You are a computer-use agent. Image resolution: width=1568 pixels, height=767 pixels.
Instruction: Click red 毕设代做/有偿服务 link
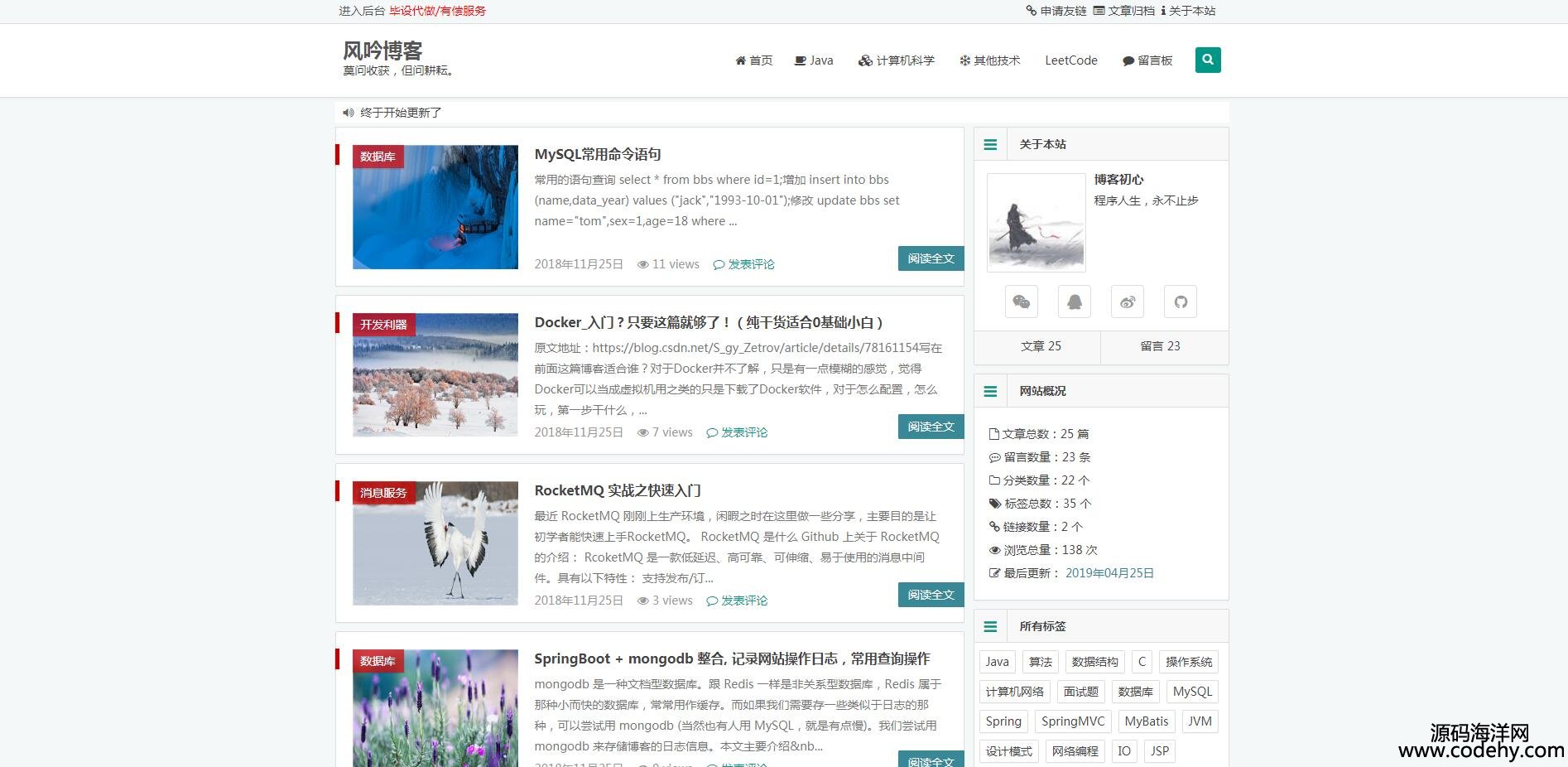438,11
